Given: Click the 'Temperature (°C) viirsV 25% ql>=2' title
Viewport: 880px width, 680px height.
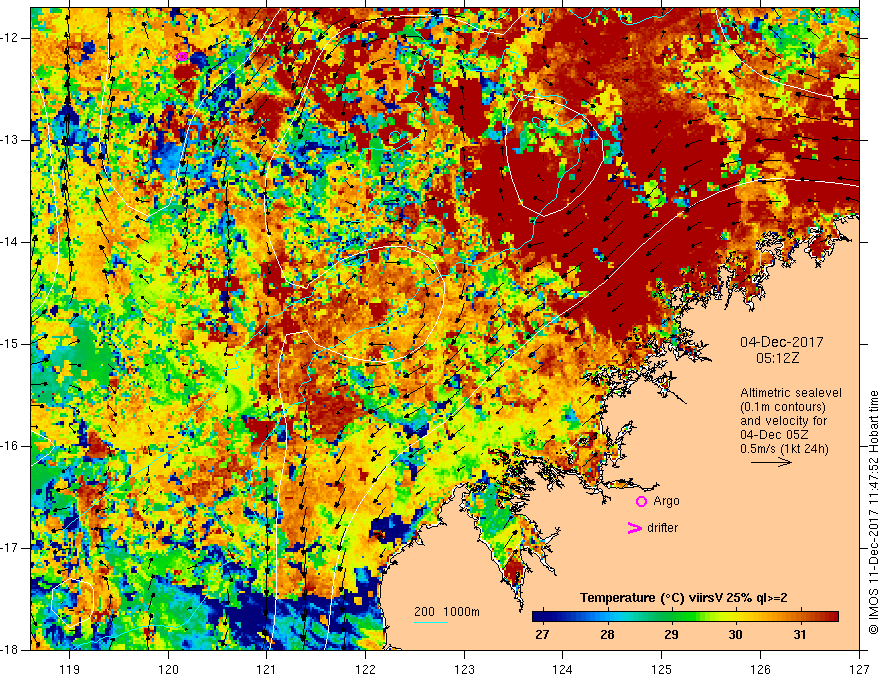Looking at the screenshot, I should click(684, 598).
